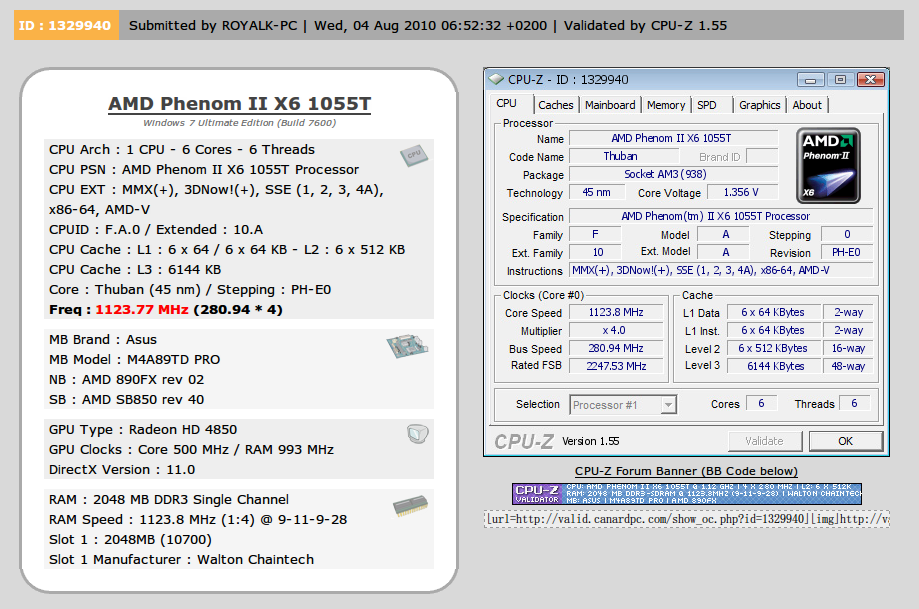Minimize the CPU-Z window
The image size is (919, 609).
(811, 80)
